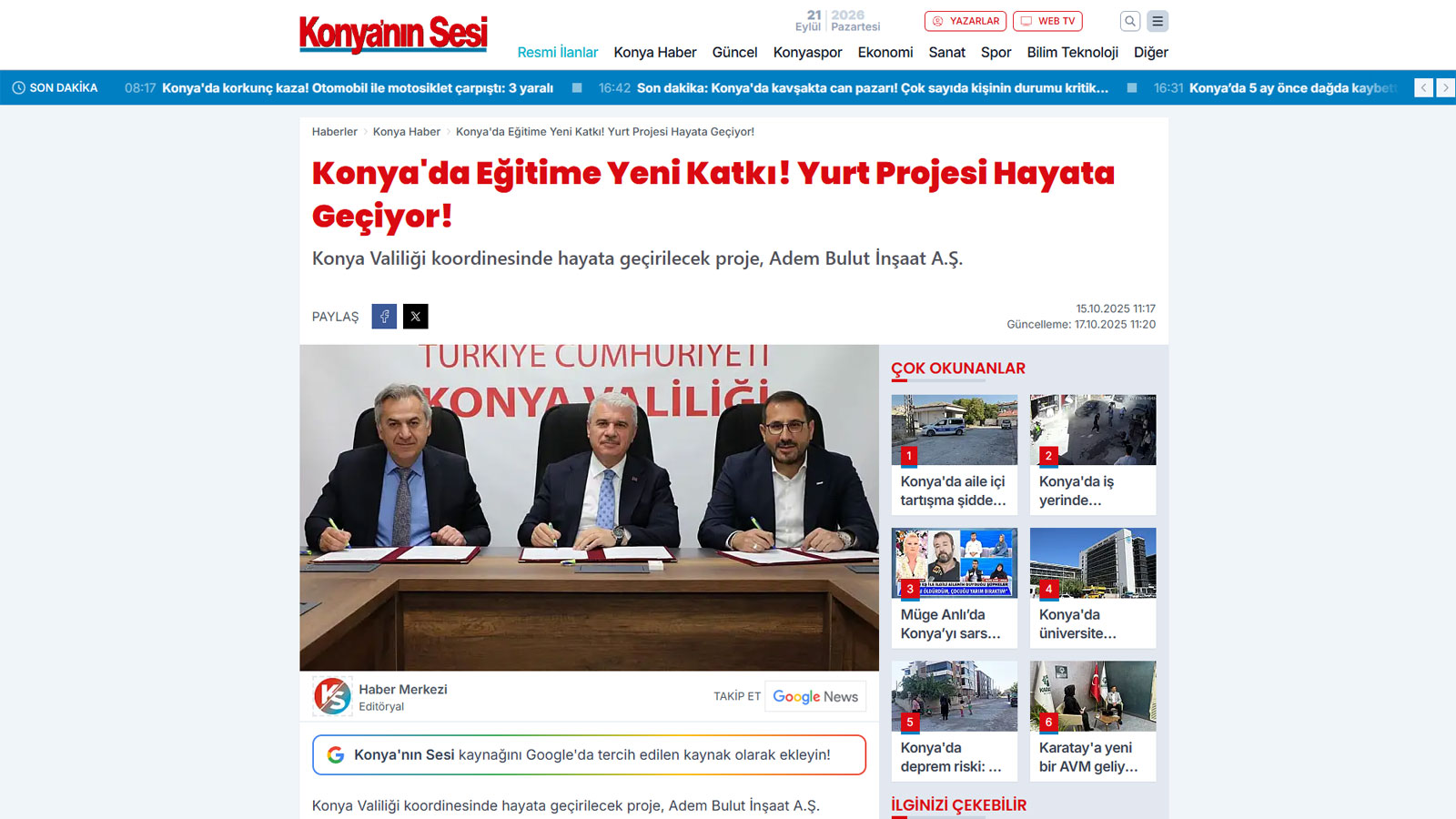This screenshot has width=1456, height=819.
Task: Open thumbnail of üniversite story number 4
Action: 1093,562
